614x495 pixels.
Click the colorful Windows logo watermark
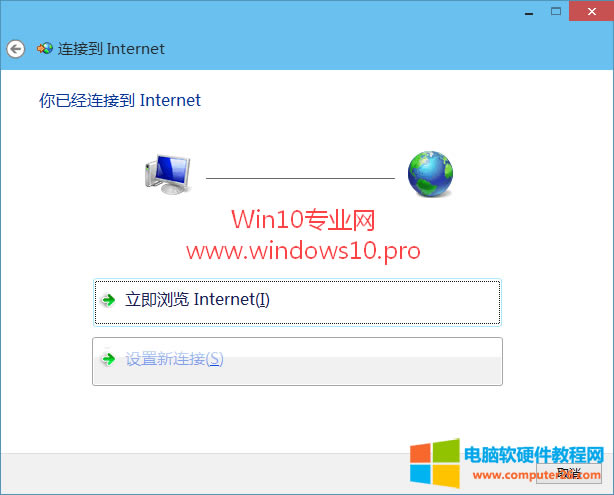click(x=435, y=463)
